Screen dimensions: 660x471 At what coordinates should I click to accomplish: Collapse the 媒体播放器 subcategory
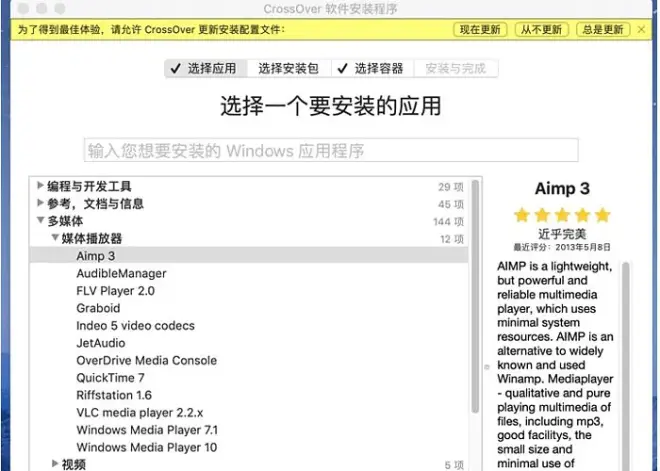coord(55,238)
